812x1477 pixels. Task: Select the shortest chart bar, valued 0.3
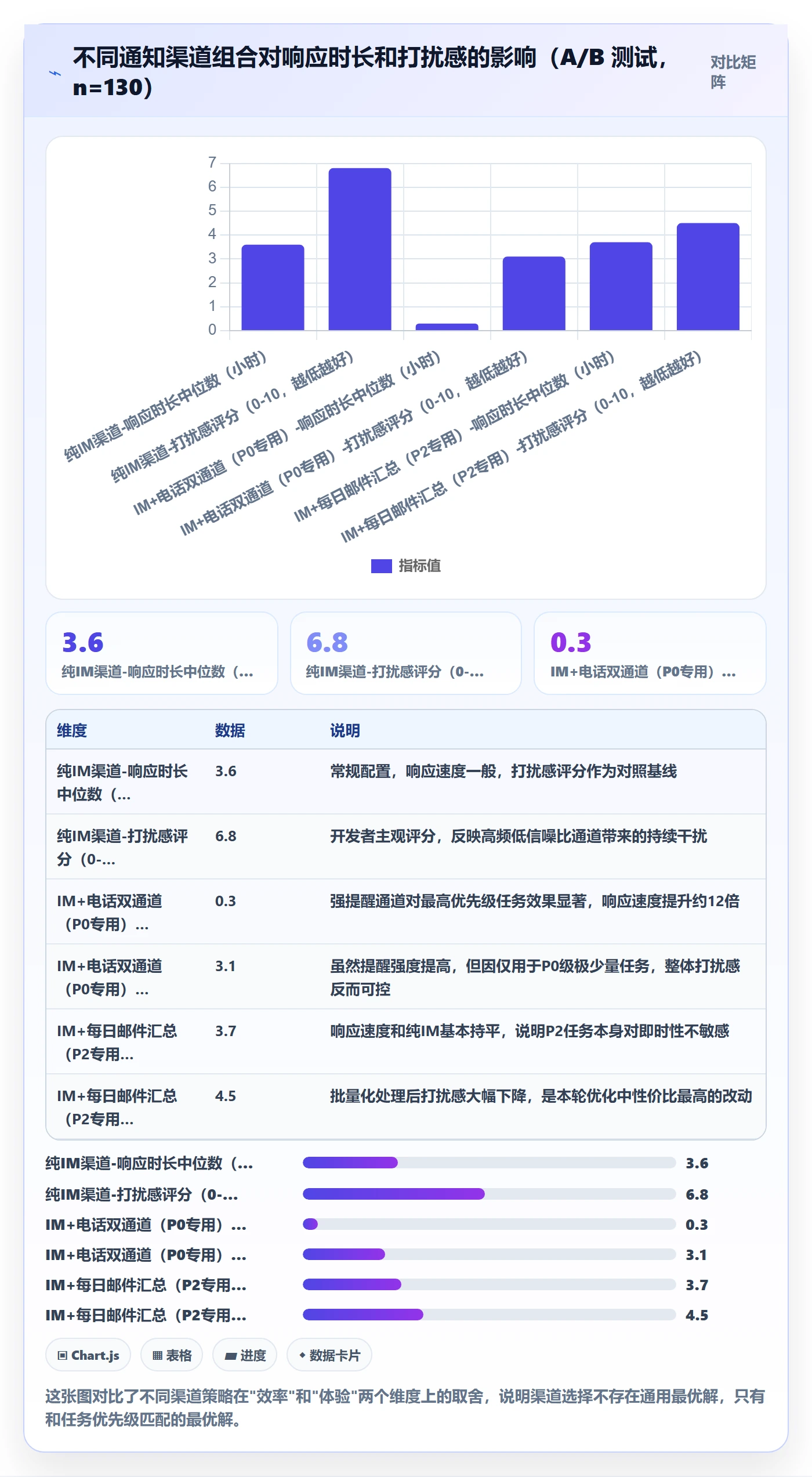coord(447,327)
